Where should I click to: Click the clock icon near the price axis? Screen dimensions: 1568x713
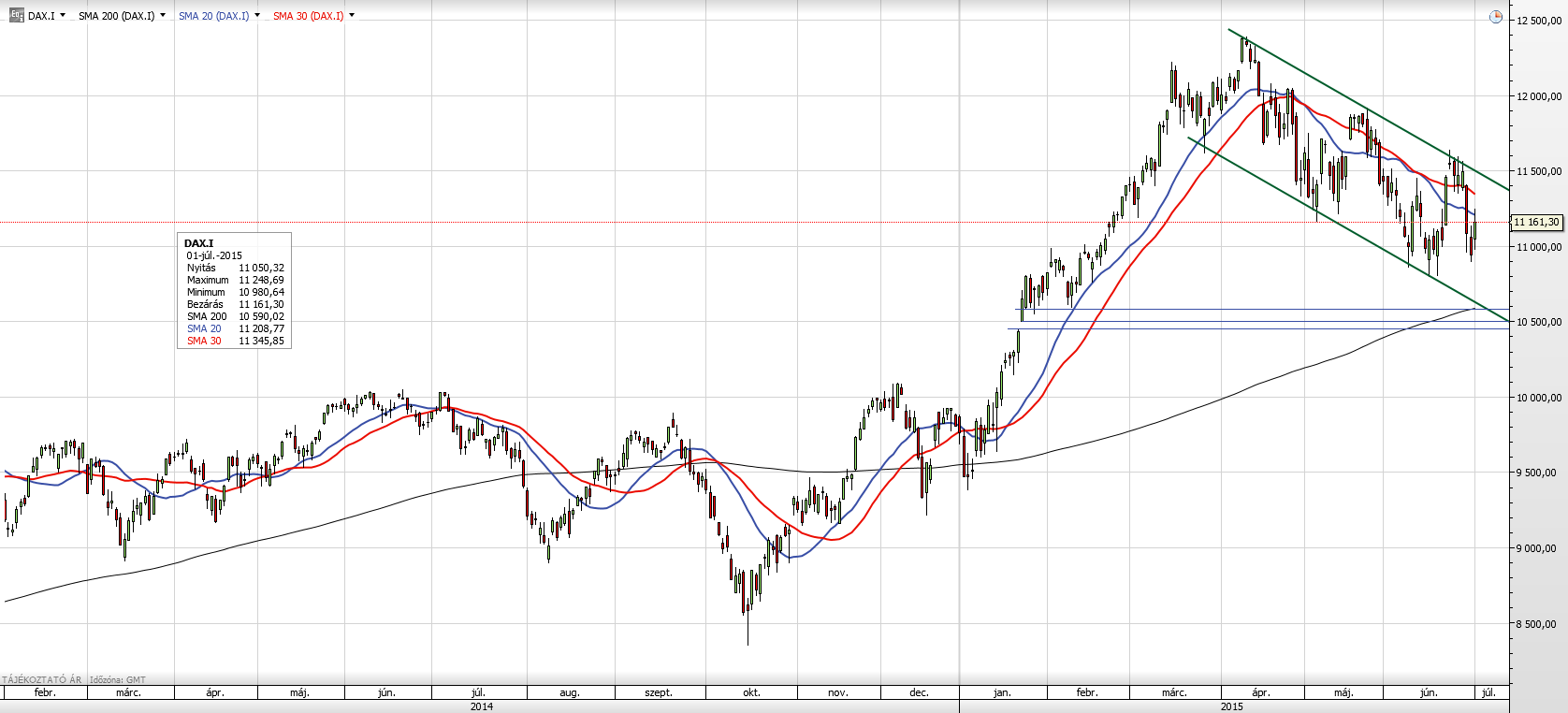1495,17
